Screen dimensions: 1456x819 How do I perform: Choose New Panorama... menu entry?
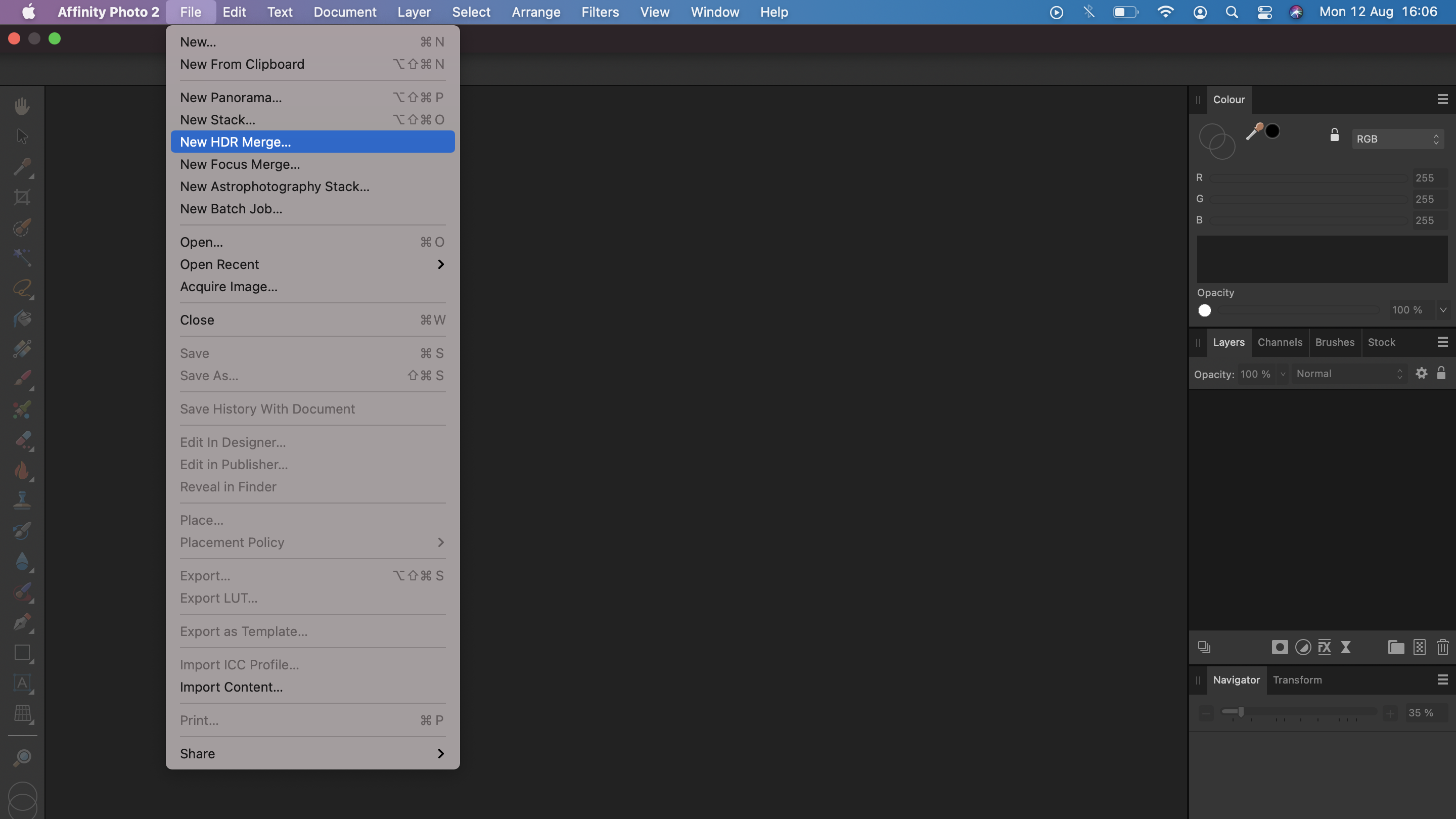click(312, 97)
